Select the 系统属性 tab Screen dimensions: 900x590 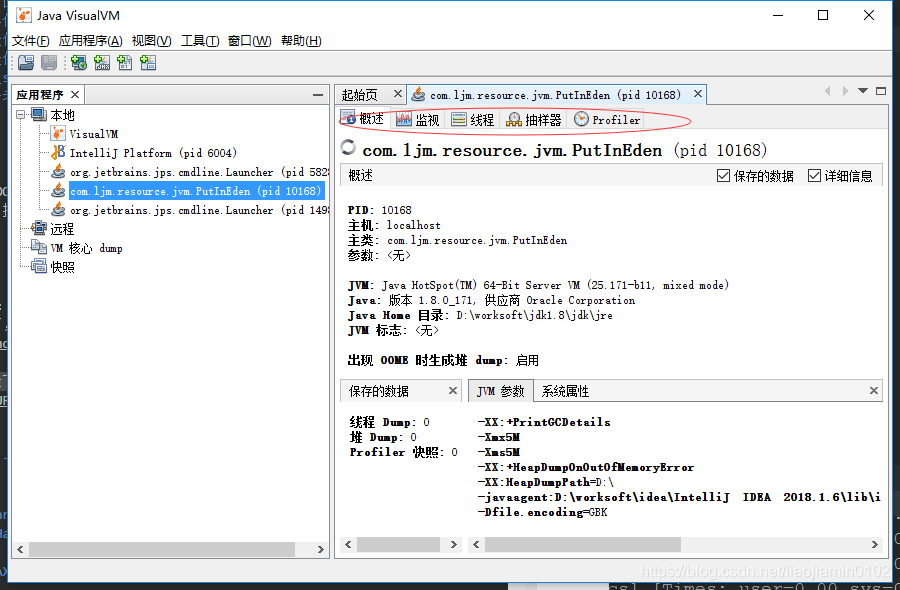[x=565, y=391]
